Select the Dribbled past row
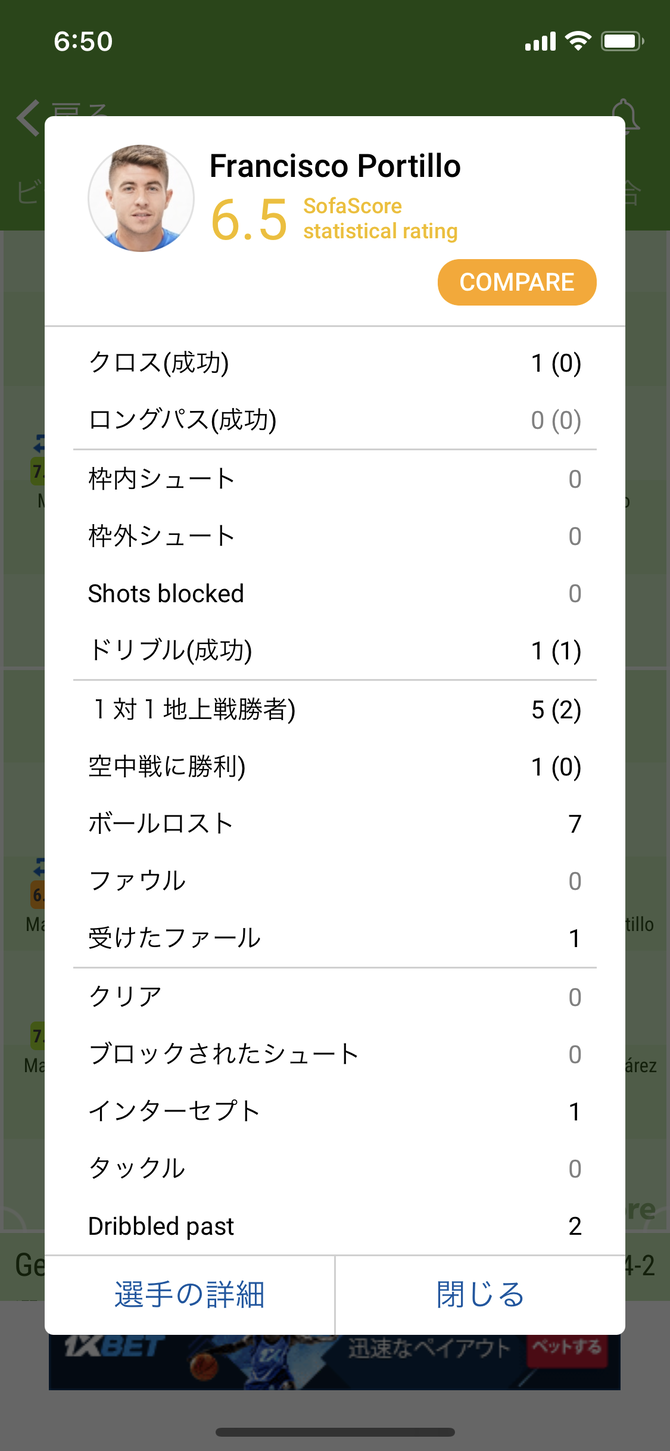Viewport: 670px width, 1451px height. coord(335,1226)
